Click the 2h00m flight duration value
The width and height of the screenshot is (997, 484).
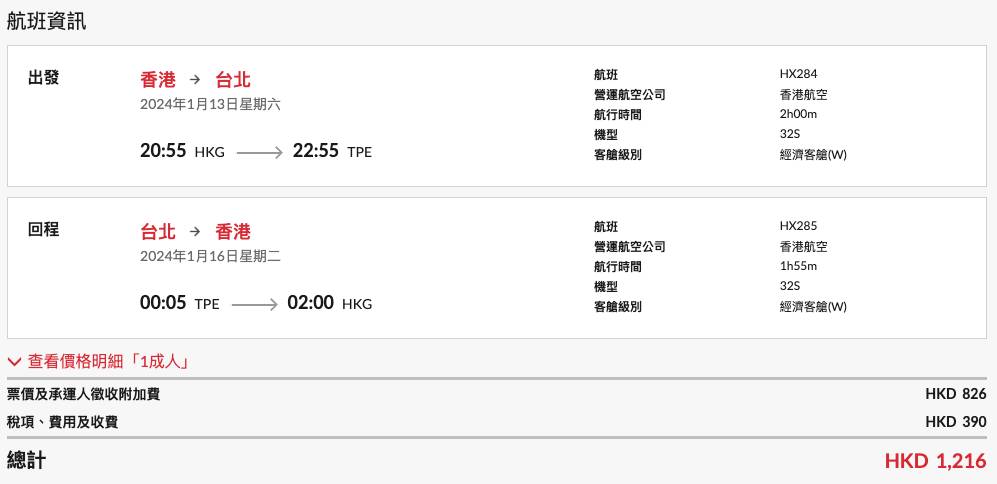[x=799, y=114]
